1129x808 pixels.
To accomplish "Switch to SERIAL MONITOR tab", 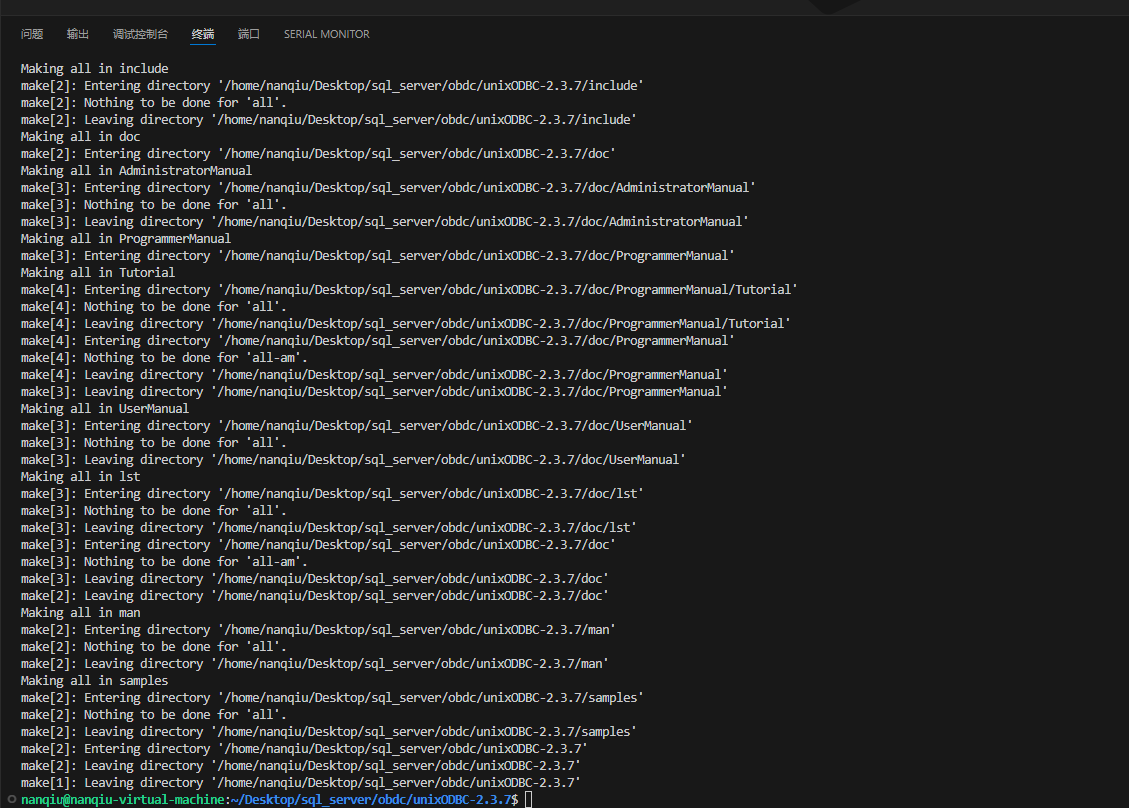I will tap(326, 34).
